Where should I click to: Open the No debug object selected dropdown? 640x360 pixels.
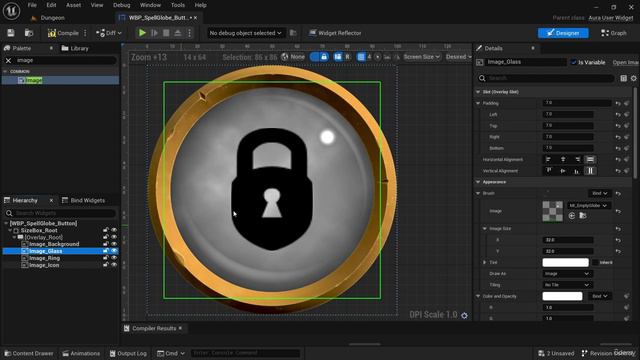coord(245,33)
